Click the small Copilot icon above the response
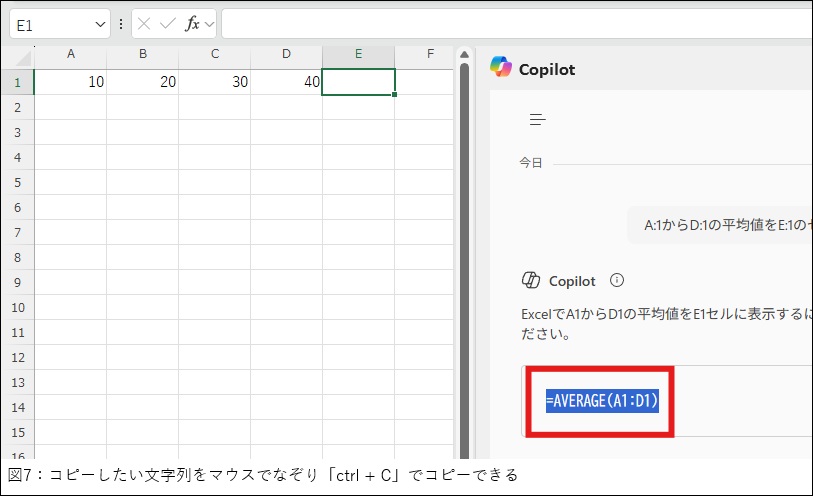This screenshot has width=813, height=497. pyautogui.click(x=531, y=281)
